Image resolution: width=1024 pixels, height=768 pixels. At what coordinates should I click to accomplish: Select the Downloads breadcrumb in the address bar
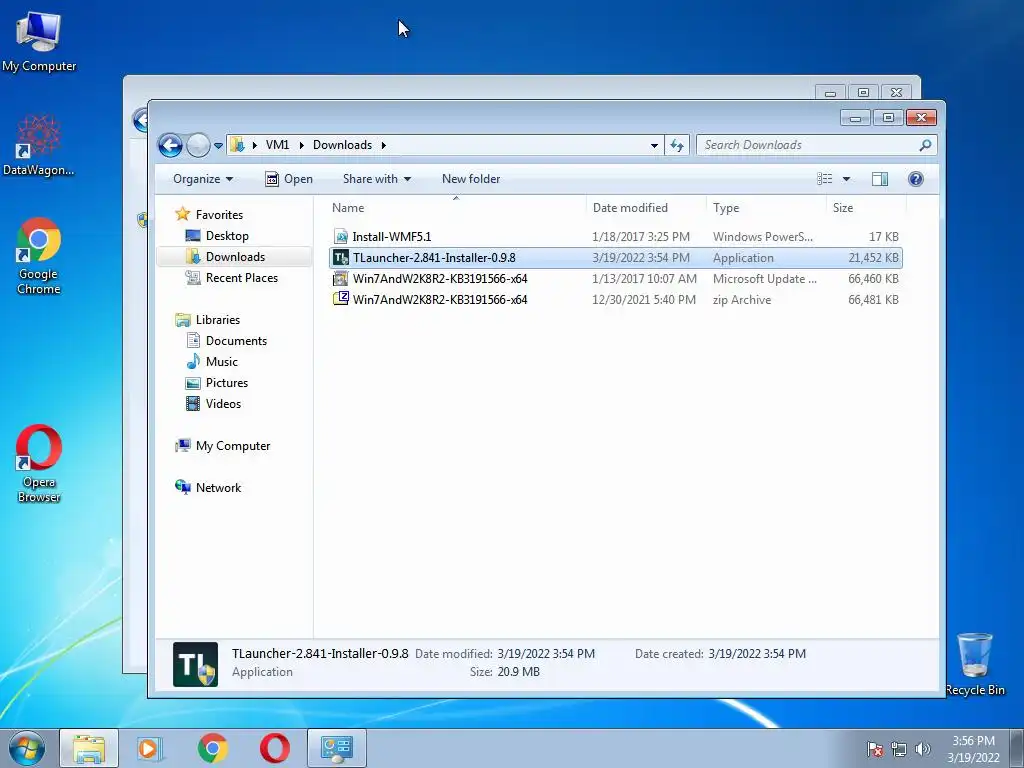click(342, 145)
